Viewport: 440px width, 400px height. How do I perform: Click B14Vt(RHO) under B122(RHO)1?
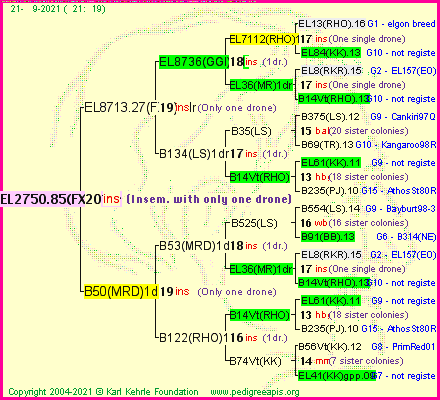click(260, 315)
